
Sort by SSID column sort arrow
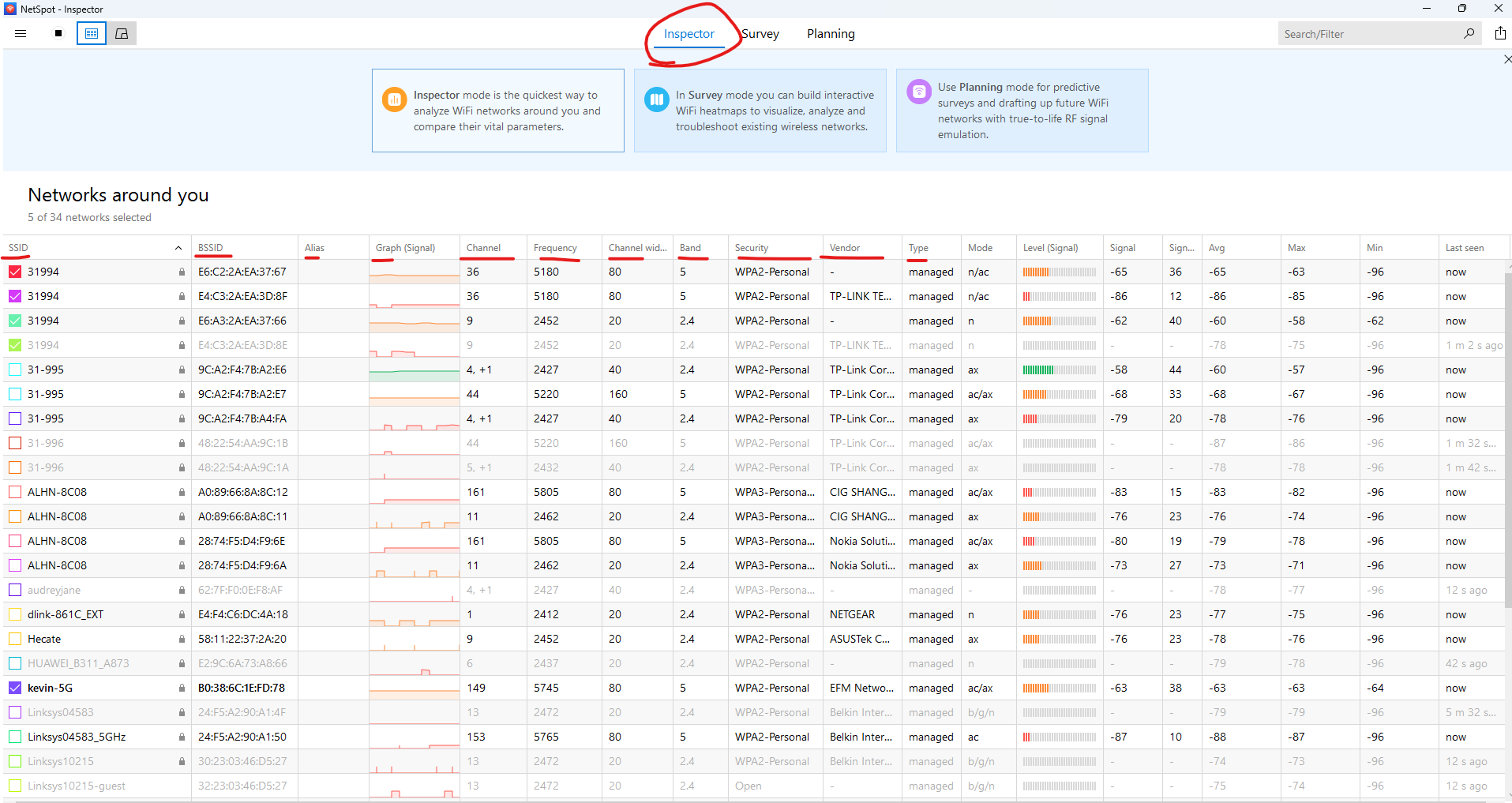(x=178, y=248)
